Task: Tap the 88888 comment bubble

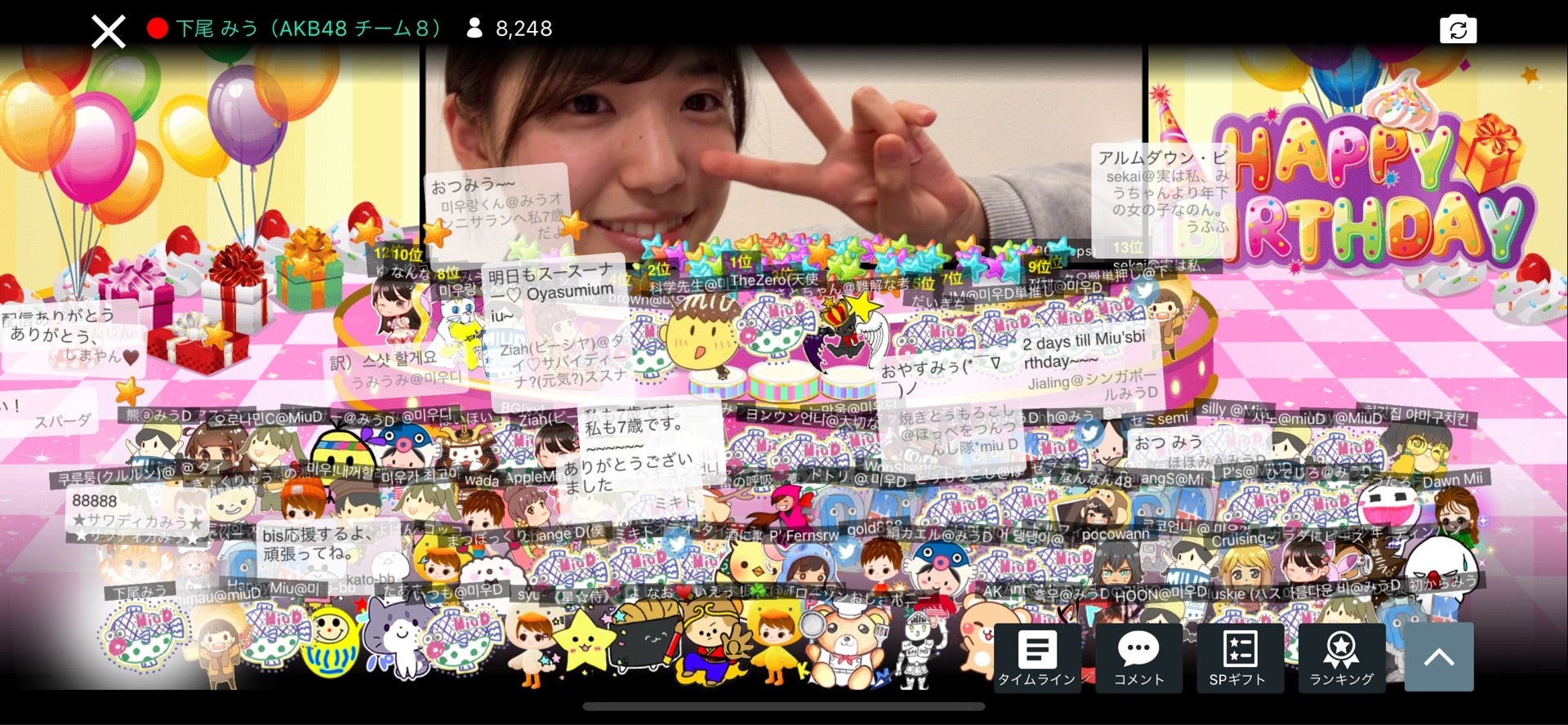Action: coord(137,509)
